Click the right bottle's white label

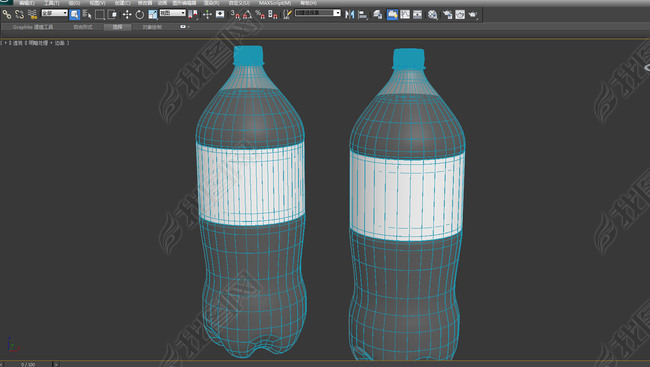click(x=407, y=196)
